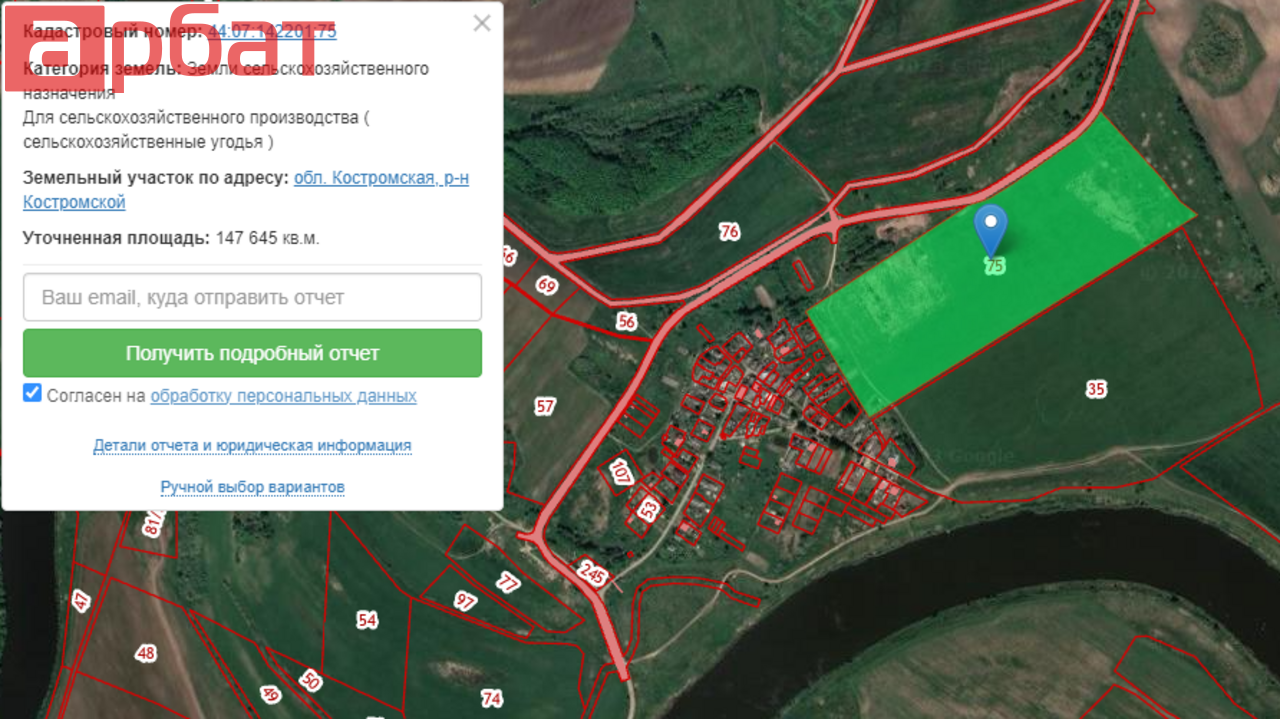Select road parcel label 245
Image resolution: width=1280 pixels, height=719 pixels.
point(591,573)
